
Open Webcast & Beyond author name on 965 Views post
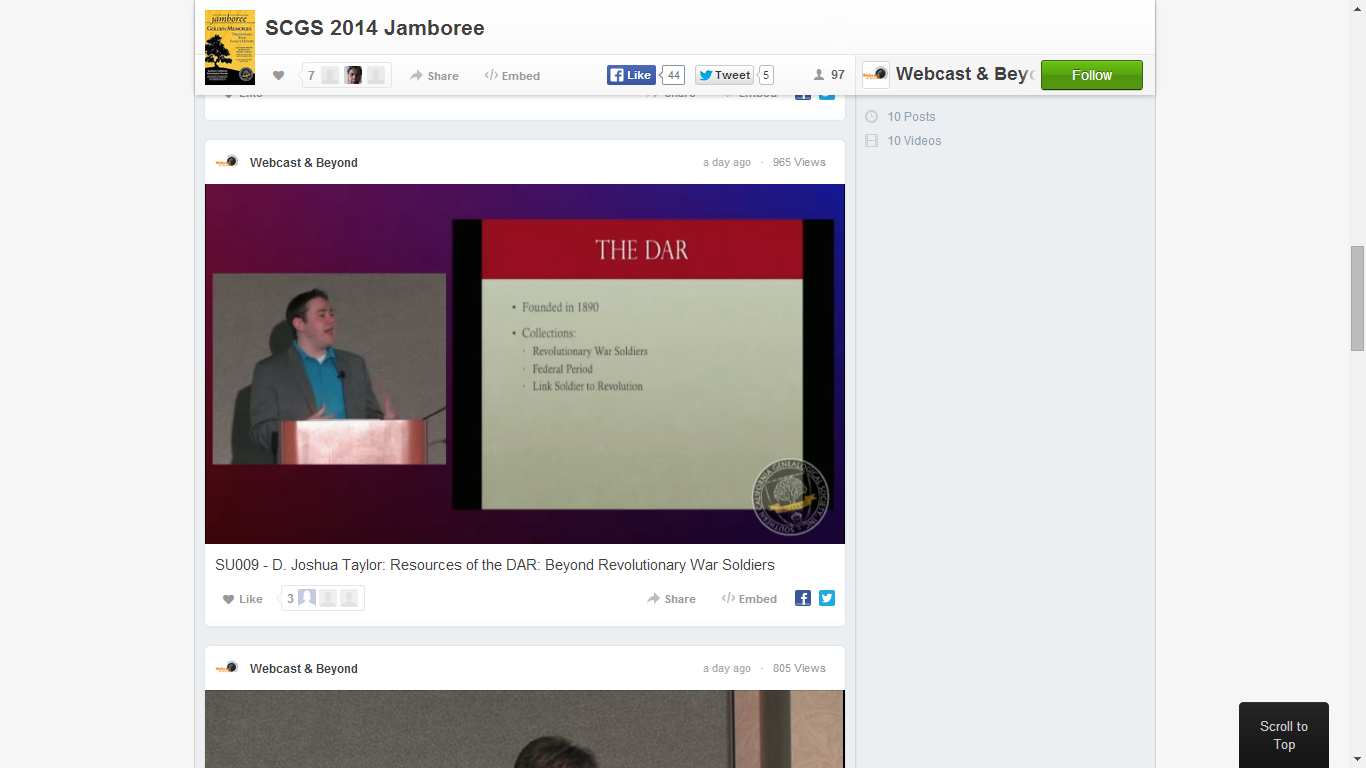click(x=304, y=163)
